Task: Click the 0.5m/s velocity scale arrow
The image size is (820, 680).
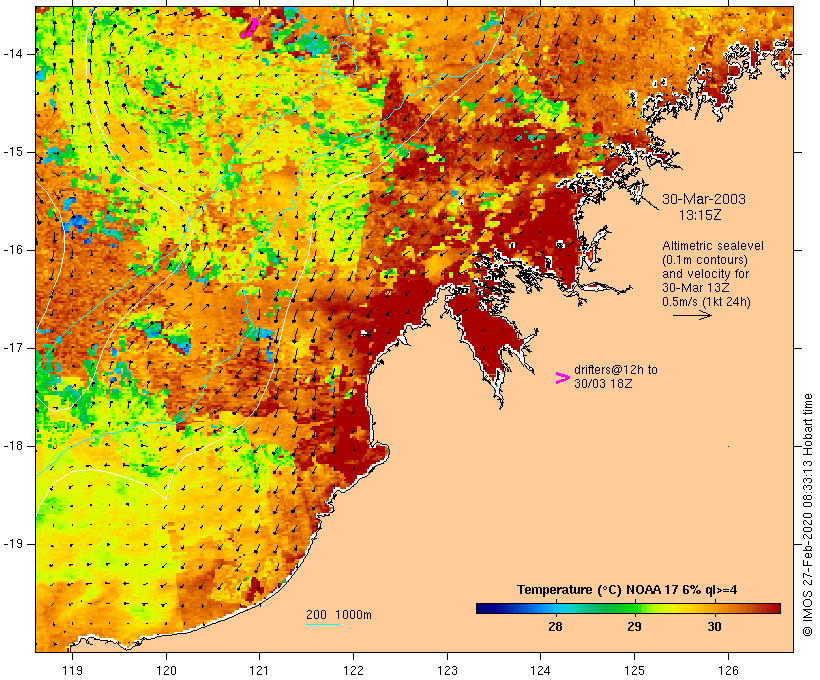Action: pos(692,315)
